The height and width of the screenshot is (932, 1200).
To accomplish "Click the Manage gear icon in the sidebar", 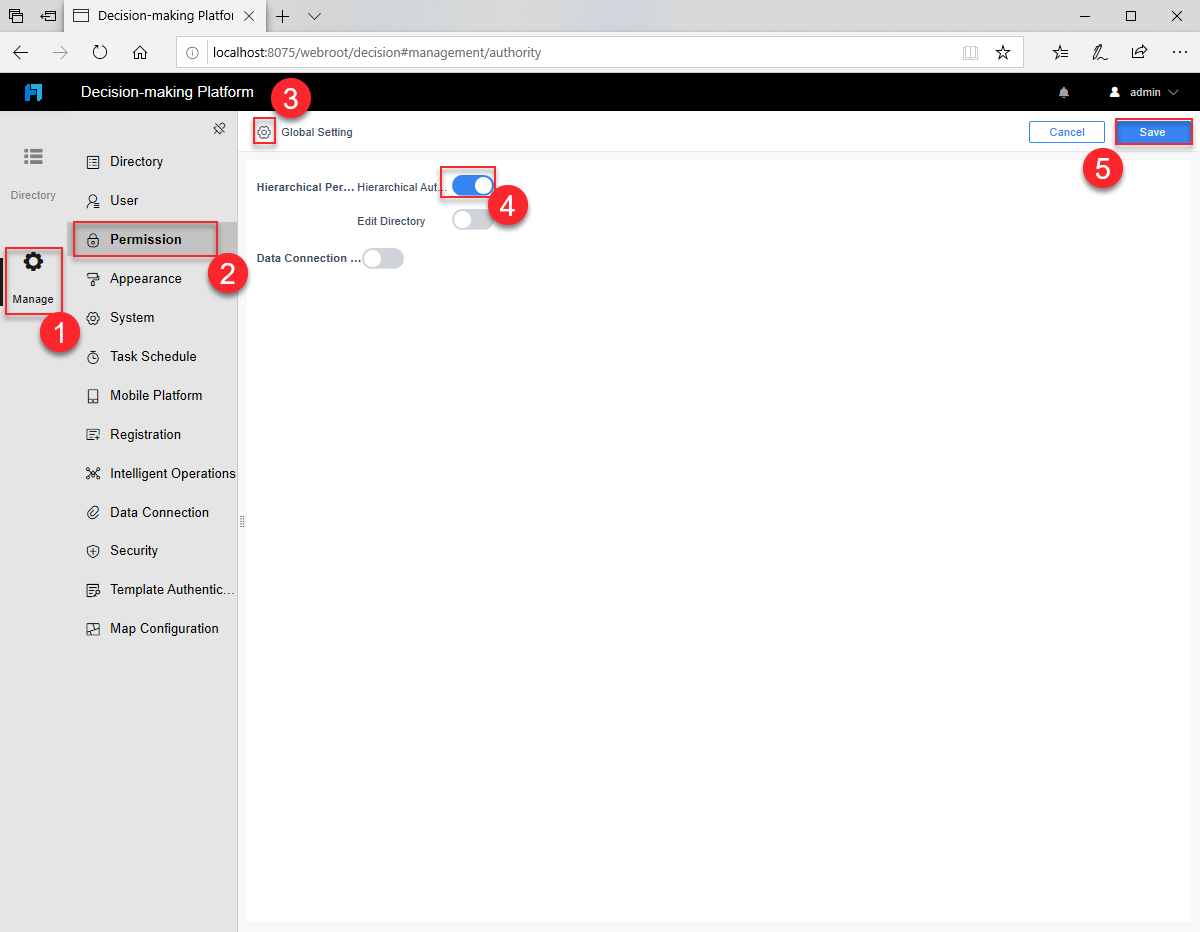I will click(33, 262).
